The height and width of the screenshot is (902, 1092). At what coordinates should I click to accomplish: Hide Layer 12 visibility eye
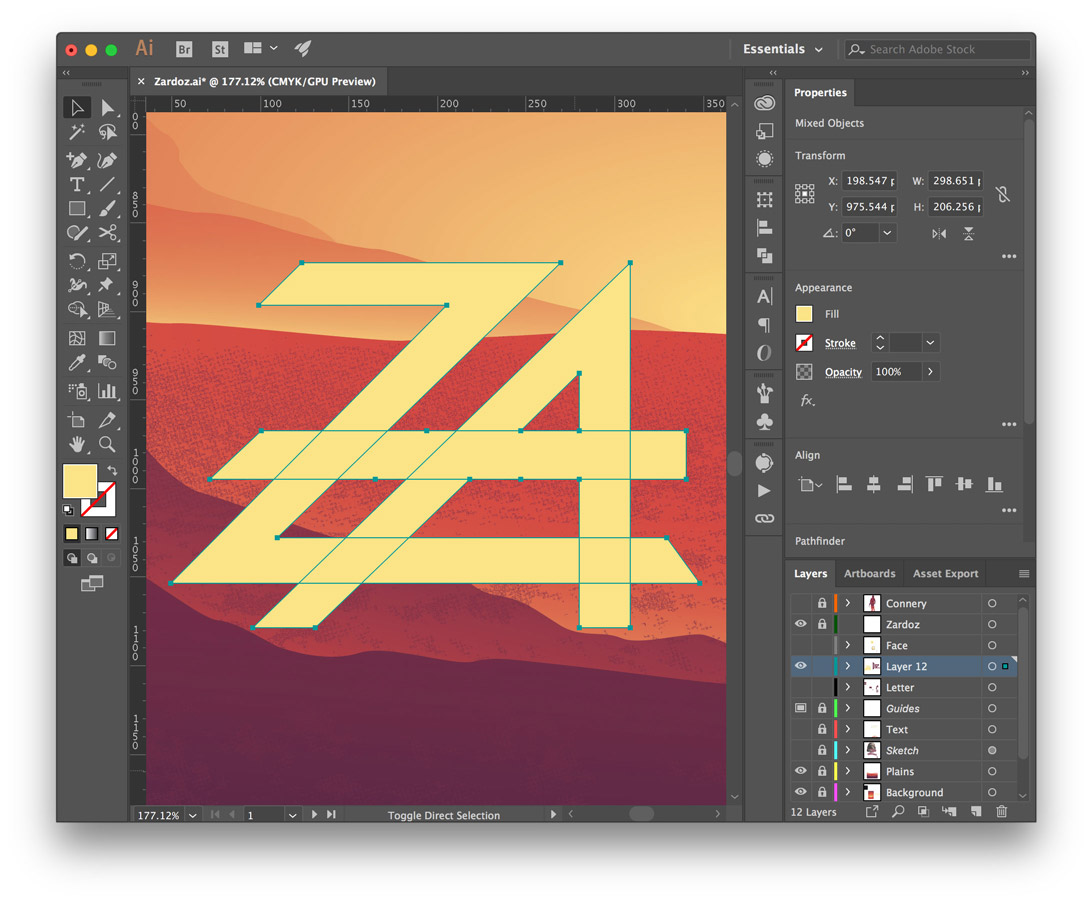point(801,666)
